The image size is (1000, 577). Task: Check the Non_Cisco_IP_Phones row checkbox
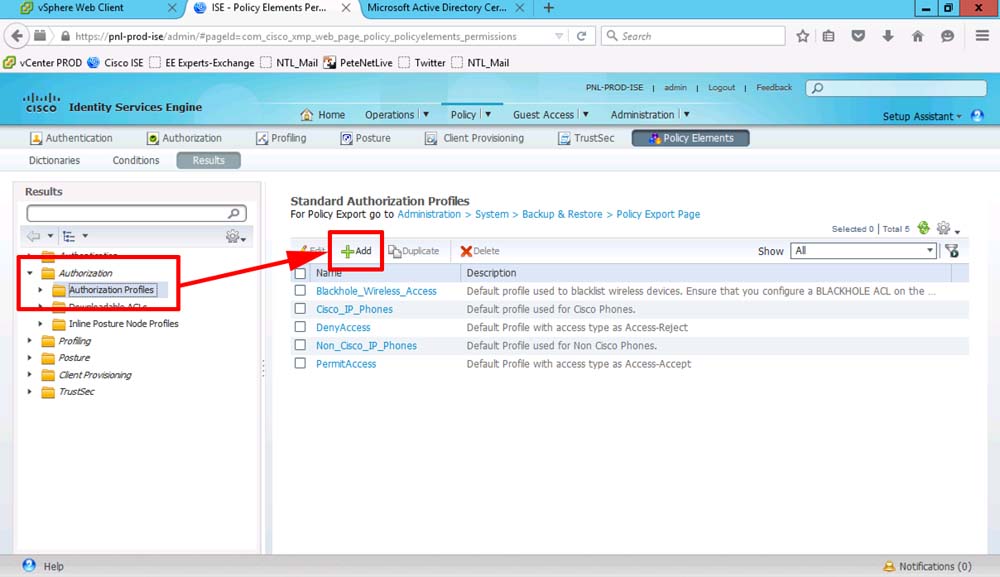coord(300,345)
